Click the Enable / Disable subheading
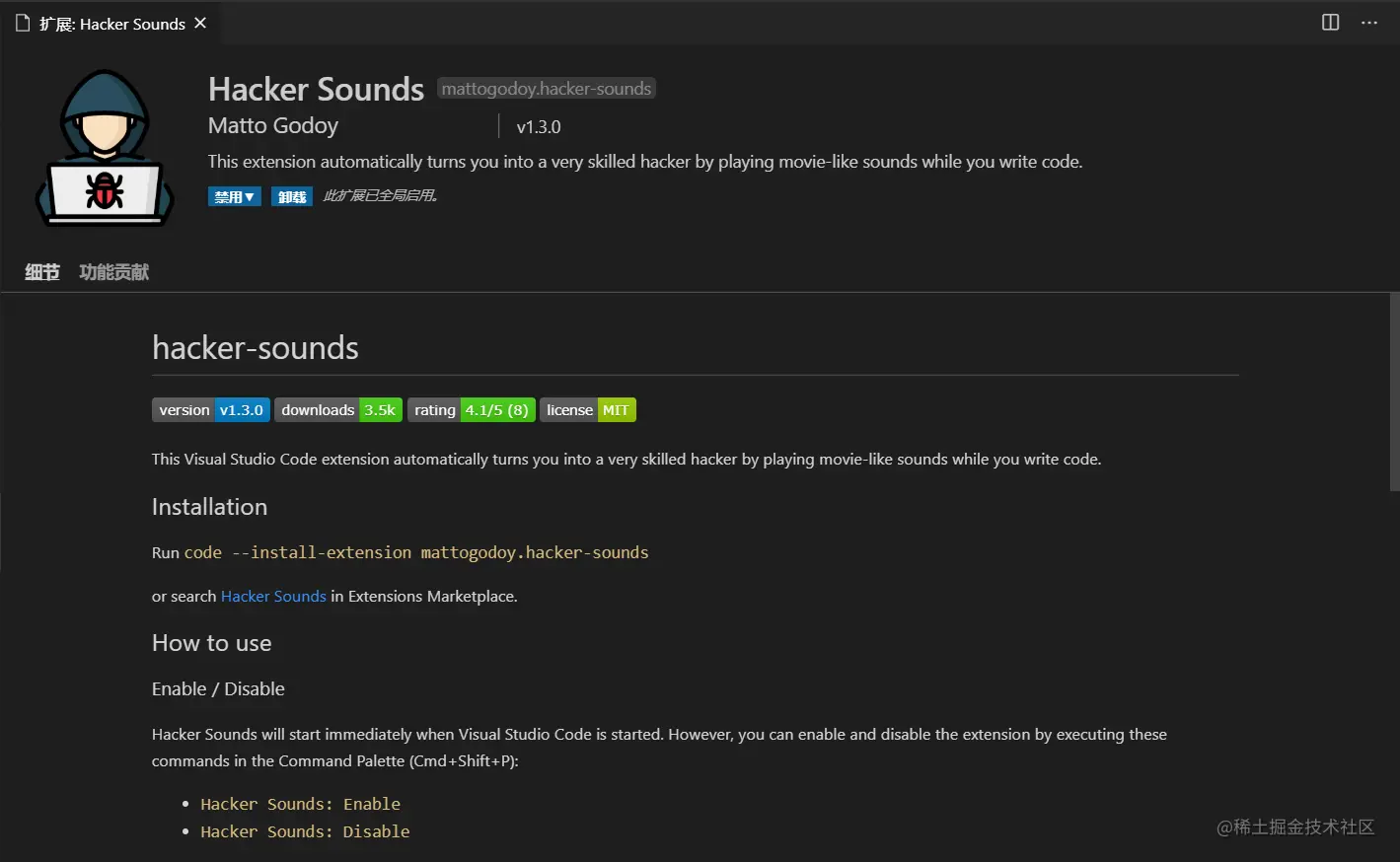The width and height of the screenshot is (1400, 862). click(x=218, y=688)
